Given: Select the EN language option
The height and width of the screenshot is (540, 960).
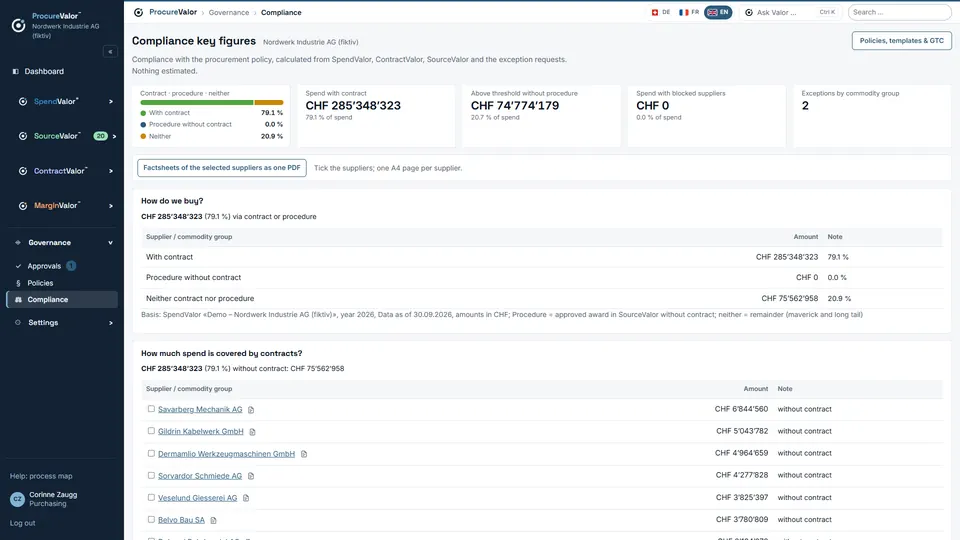Looking at the screenshot, I should 718,12.
